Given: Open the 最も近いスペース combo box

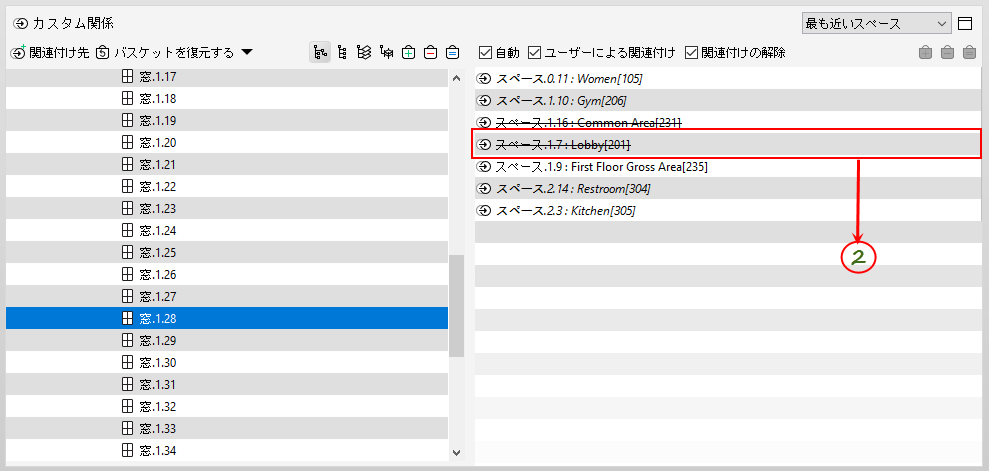Looking at the screenshot, I should point(876,24).
